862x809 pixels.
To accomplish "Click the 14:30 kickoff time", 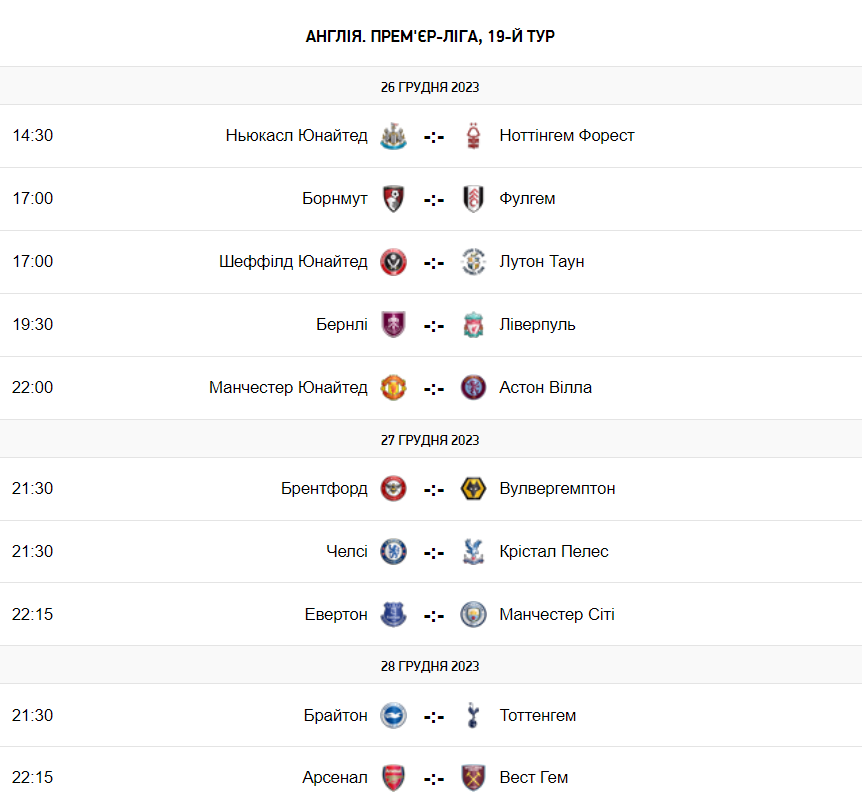I will [33, 136].
